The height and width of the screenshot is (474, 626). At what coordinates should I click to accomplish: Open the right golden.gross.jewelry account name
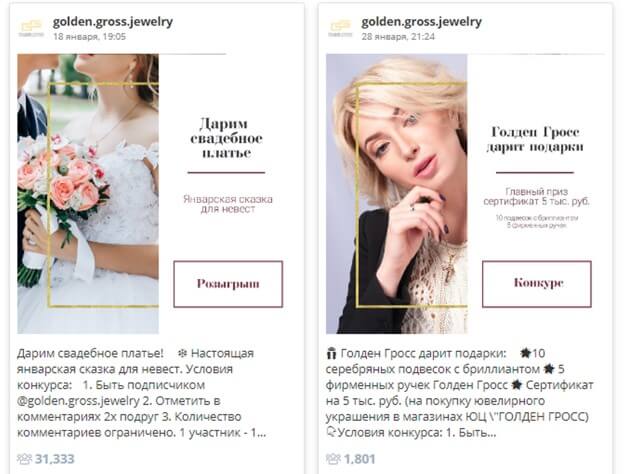(x=422, y=22)
